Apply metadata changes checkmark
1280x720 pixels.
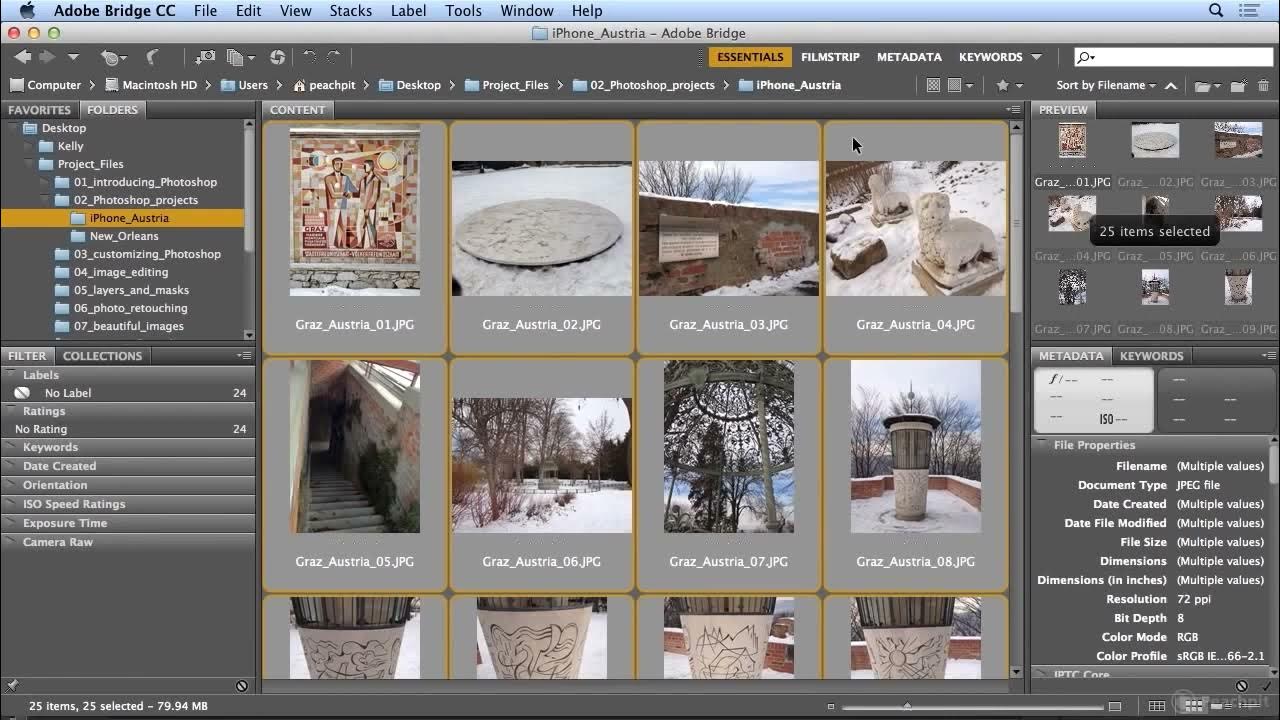1265,686
